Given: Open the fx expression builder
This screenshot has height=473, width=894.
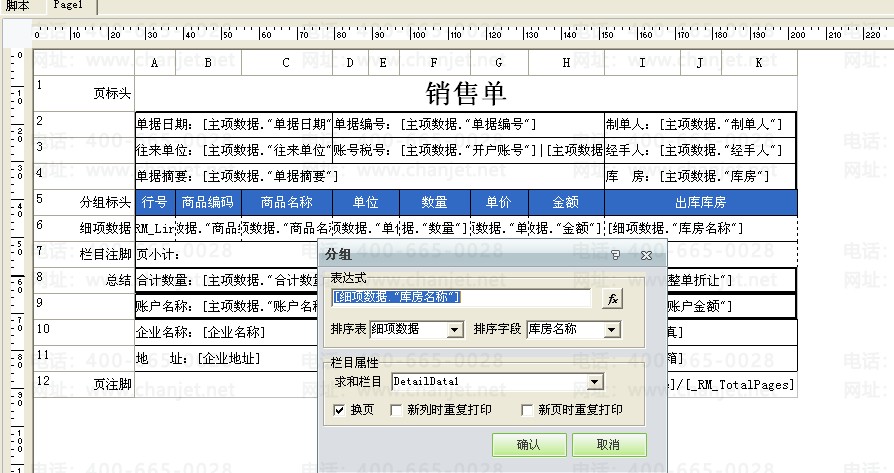Looking at the screenshot, I should pyautogui.click(x=612, y=298).
